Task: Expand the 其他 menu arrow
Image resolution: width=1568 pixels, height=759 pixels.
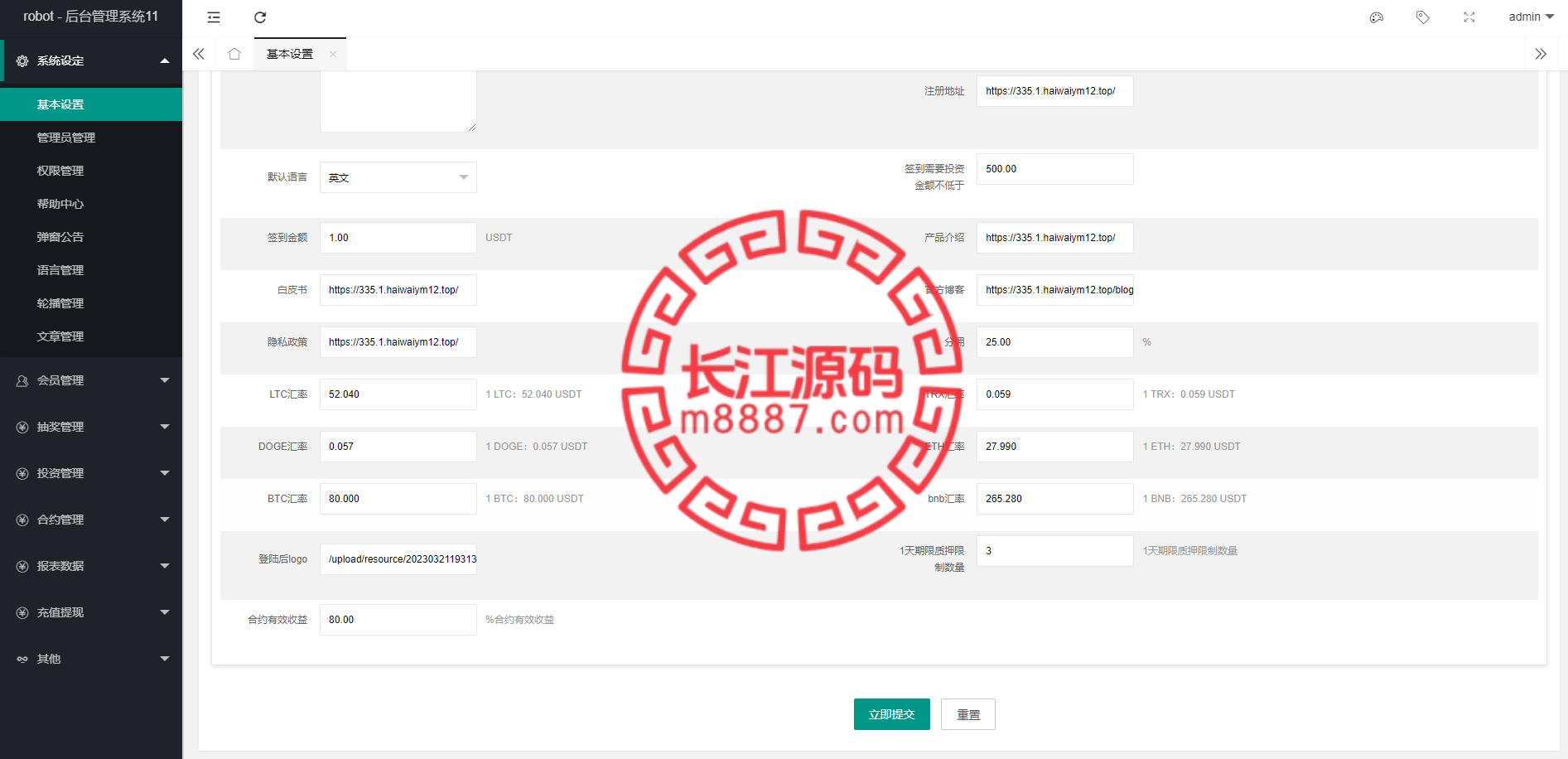Action: (x=165, y=659)
